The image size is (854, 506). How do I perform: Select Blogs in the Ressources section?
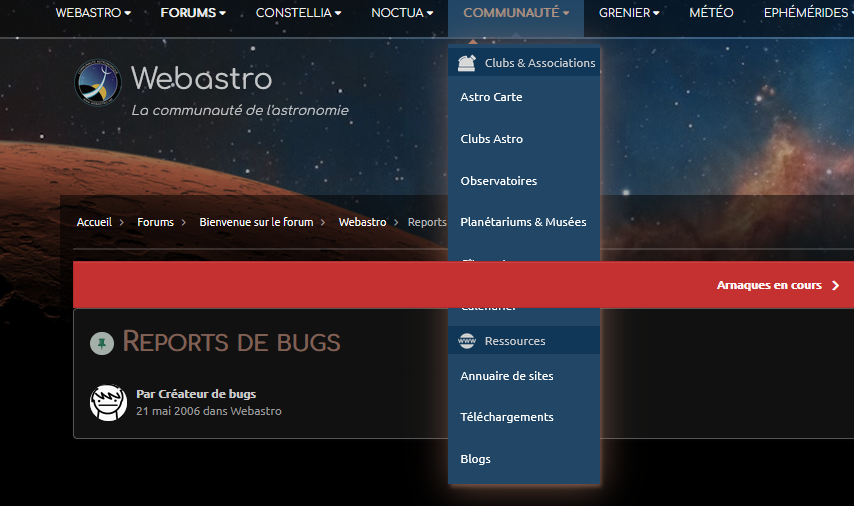475,459
